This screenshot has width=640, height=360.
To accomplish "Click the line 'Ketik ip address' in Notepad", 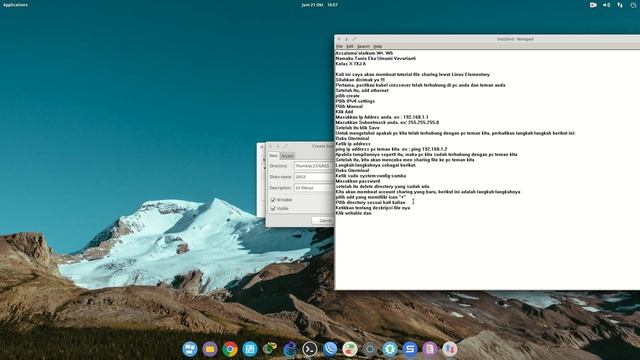I will (353, 144).
